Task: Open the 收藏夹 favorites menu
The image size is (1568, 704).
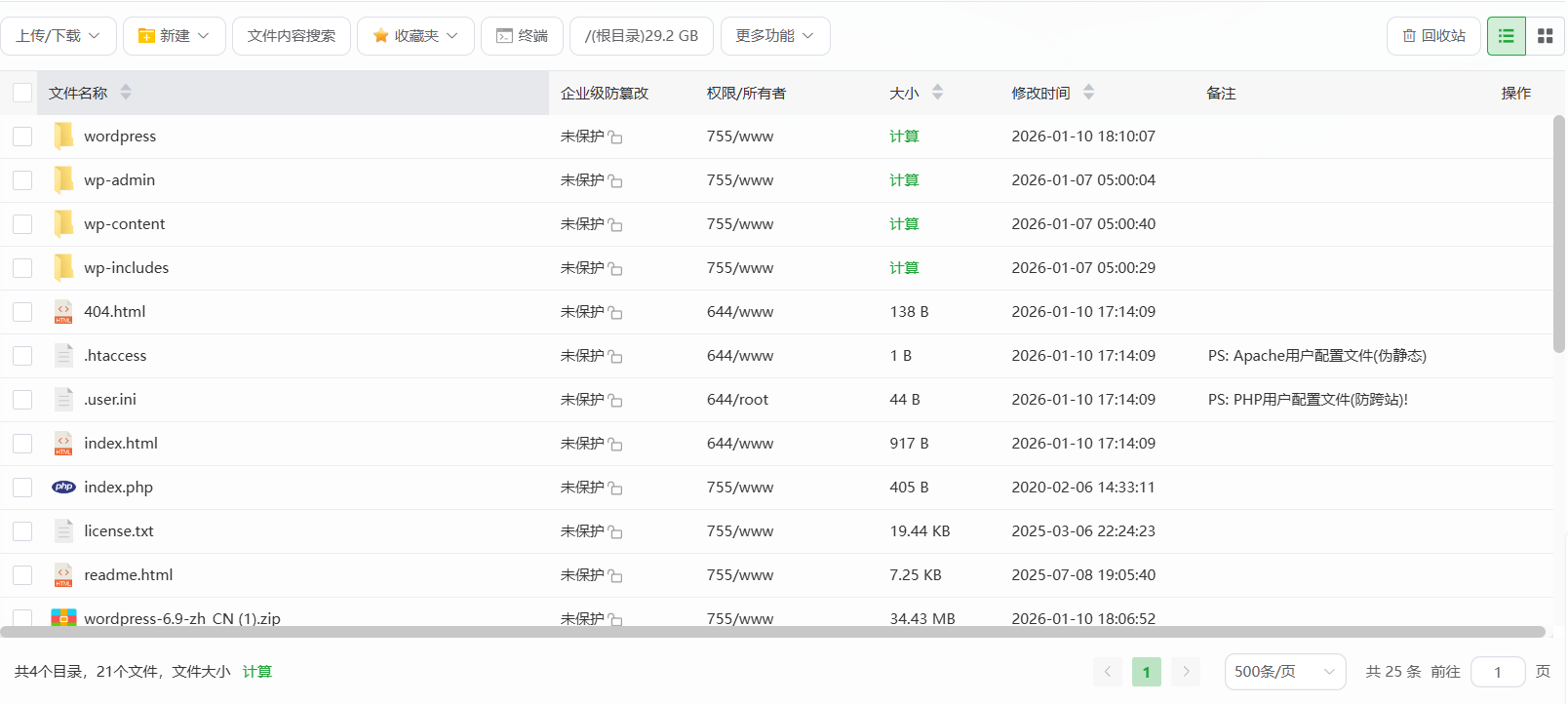Action: click(415, 36)
